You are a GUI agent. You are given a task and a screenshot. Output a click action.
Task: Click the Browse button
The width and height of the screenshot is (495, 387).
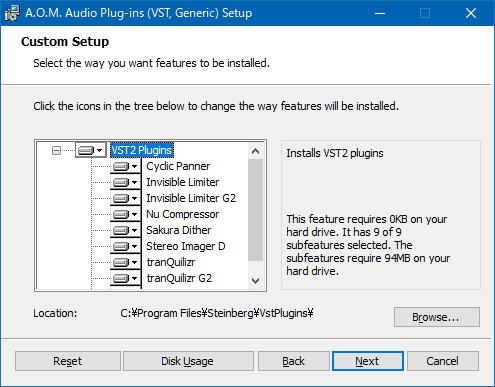[437, 317]
